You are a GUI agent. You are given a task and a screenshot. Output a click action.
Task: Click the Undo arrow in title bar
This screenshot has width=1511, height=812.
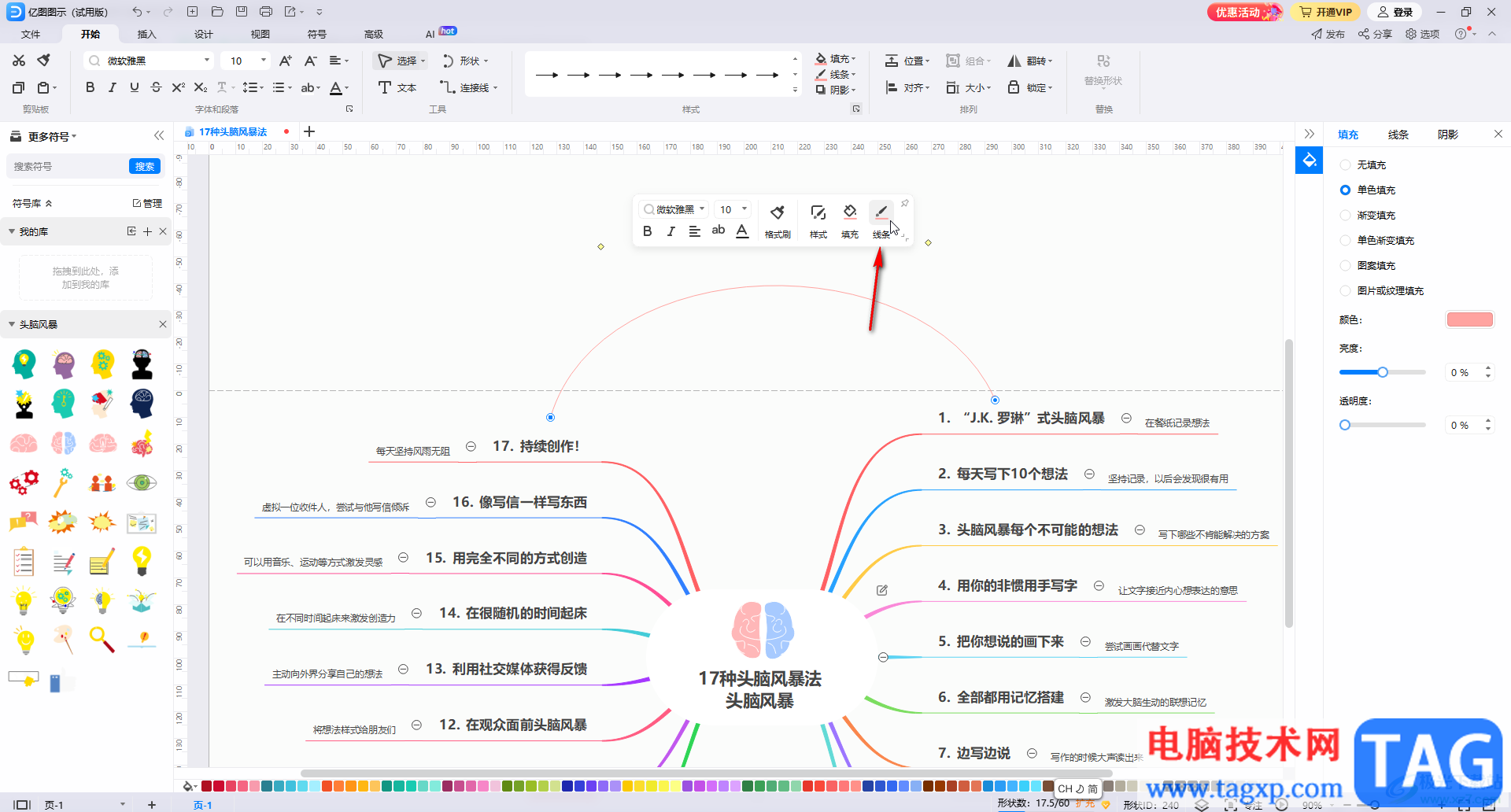137,12
